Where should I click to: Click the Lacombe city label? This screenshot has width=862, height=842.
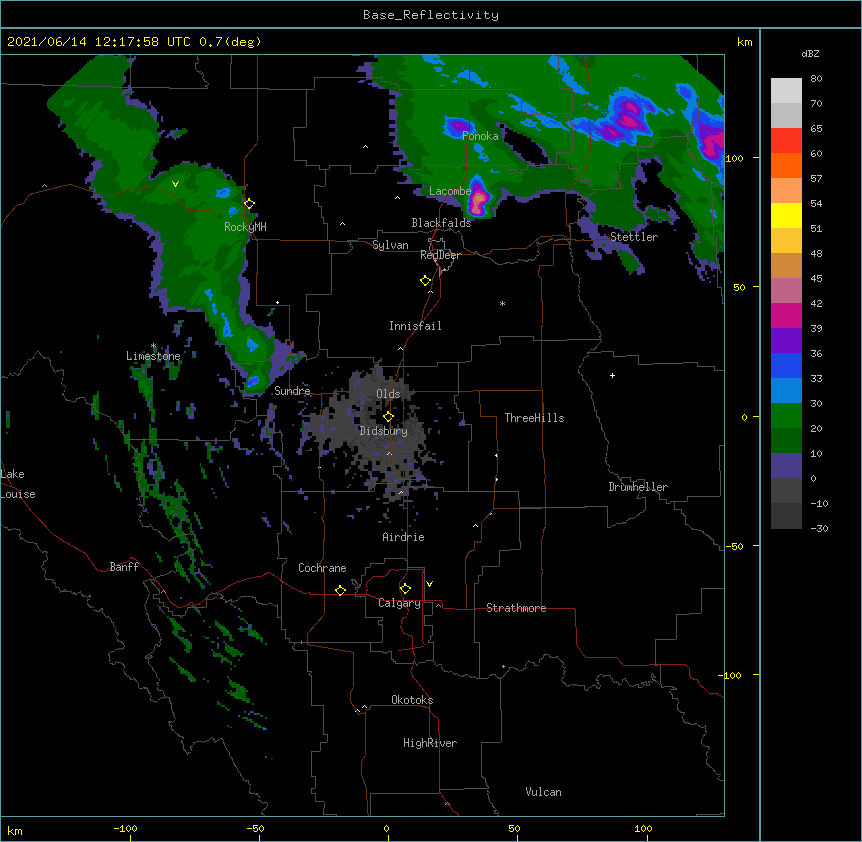[450, 191]
